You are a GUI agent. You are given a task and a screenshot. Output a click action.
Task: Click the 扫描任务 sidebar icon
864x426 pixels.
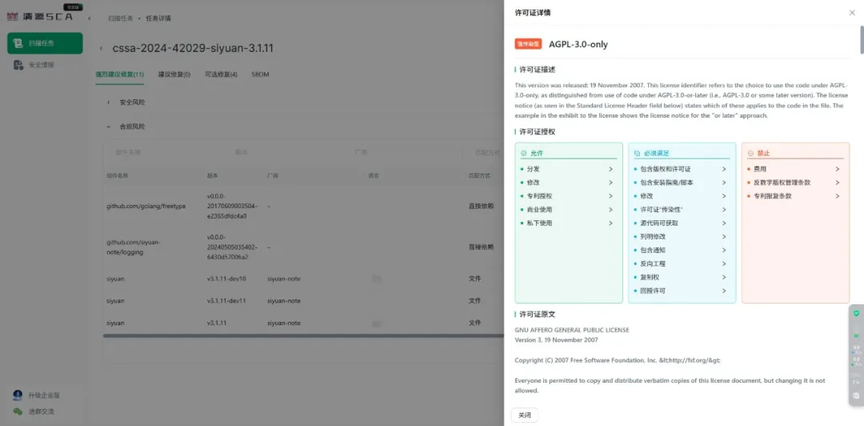coord(19,43)
